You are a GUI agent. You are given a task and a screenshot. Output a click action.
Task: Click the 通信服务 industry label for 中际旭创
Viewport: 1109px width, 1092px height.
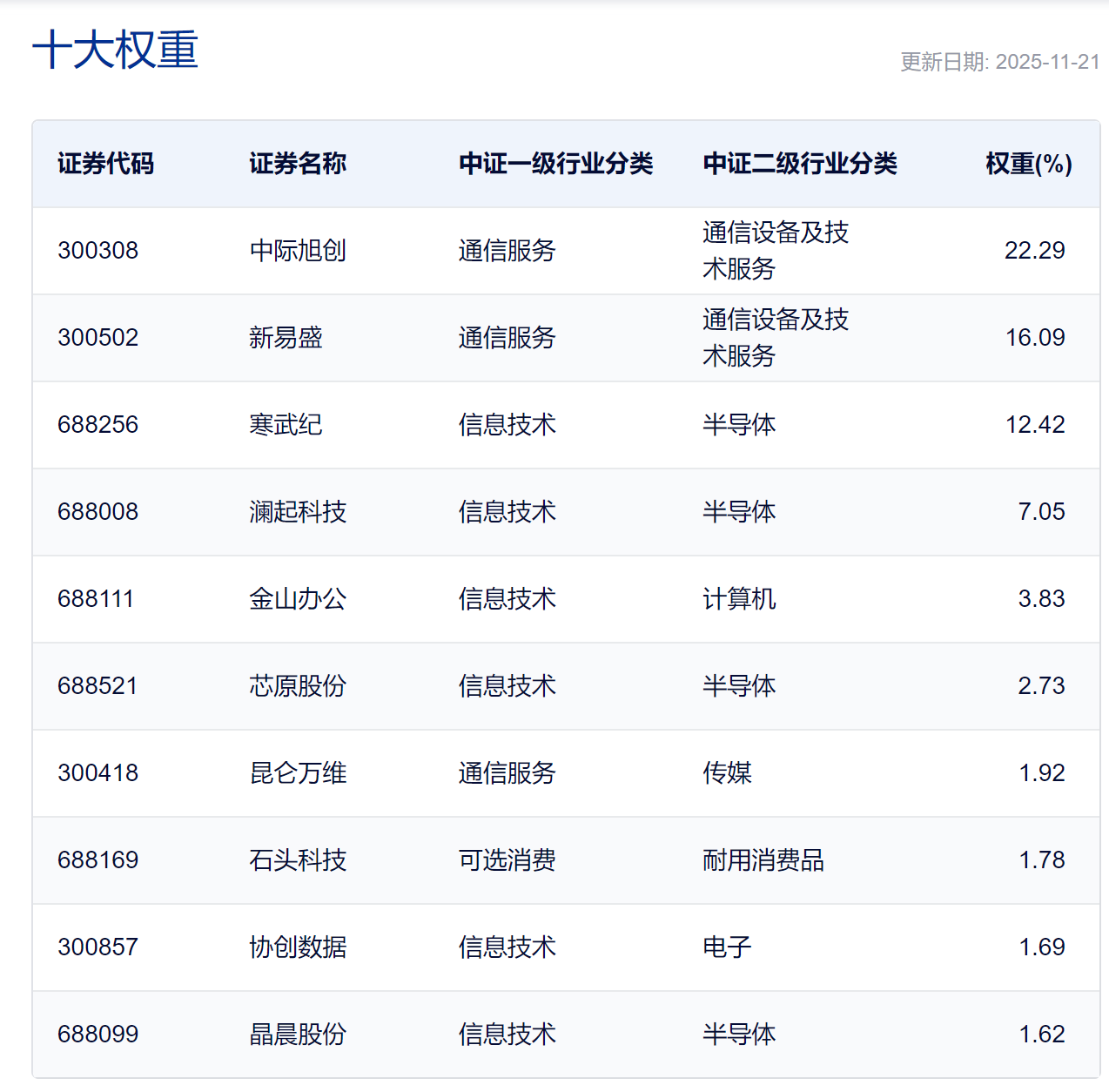coord(507,251)
